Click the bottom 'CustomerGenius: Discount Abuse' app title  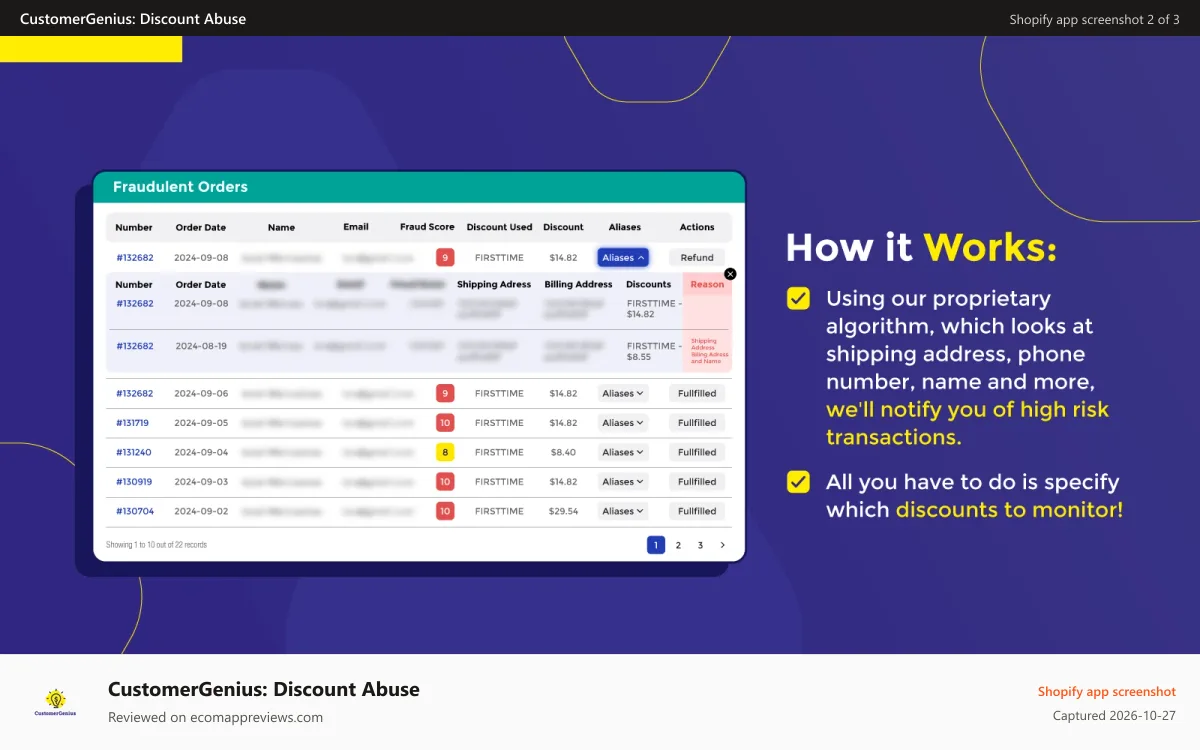click(264, 689)
